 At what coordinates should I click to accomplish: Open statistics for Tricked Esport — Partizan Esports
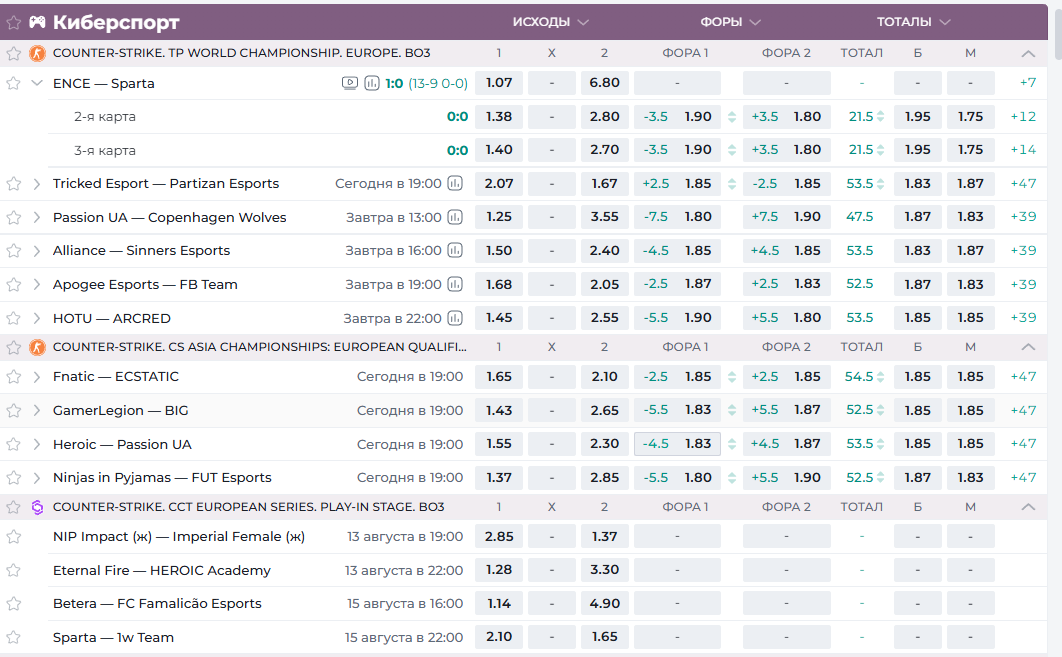[455, 184]
